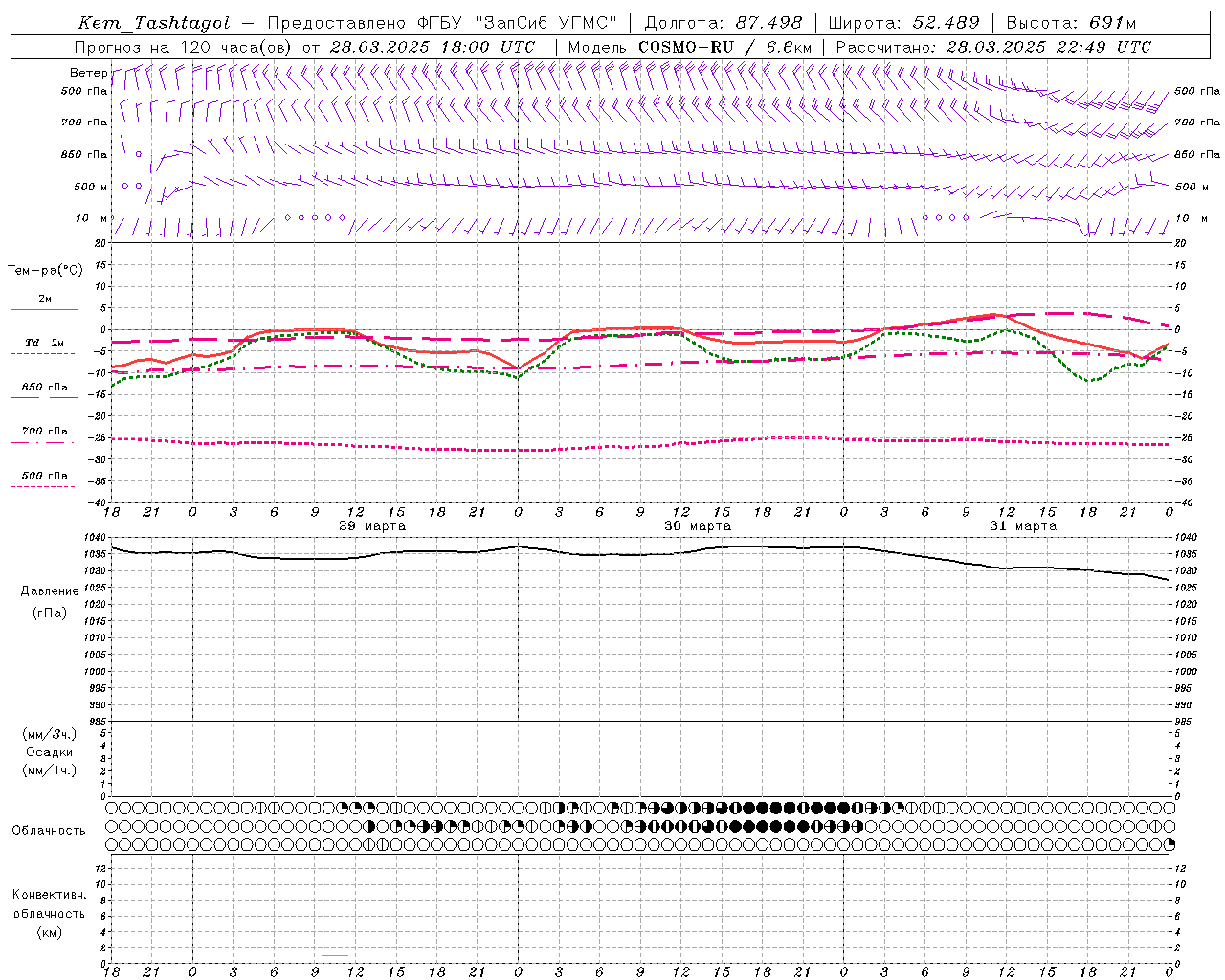Click the Долгота: 87.498 value

coord(723,23)
